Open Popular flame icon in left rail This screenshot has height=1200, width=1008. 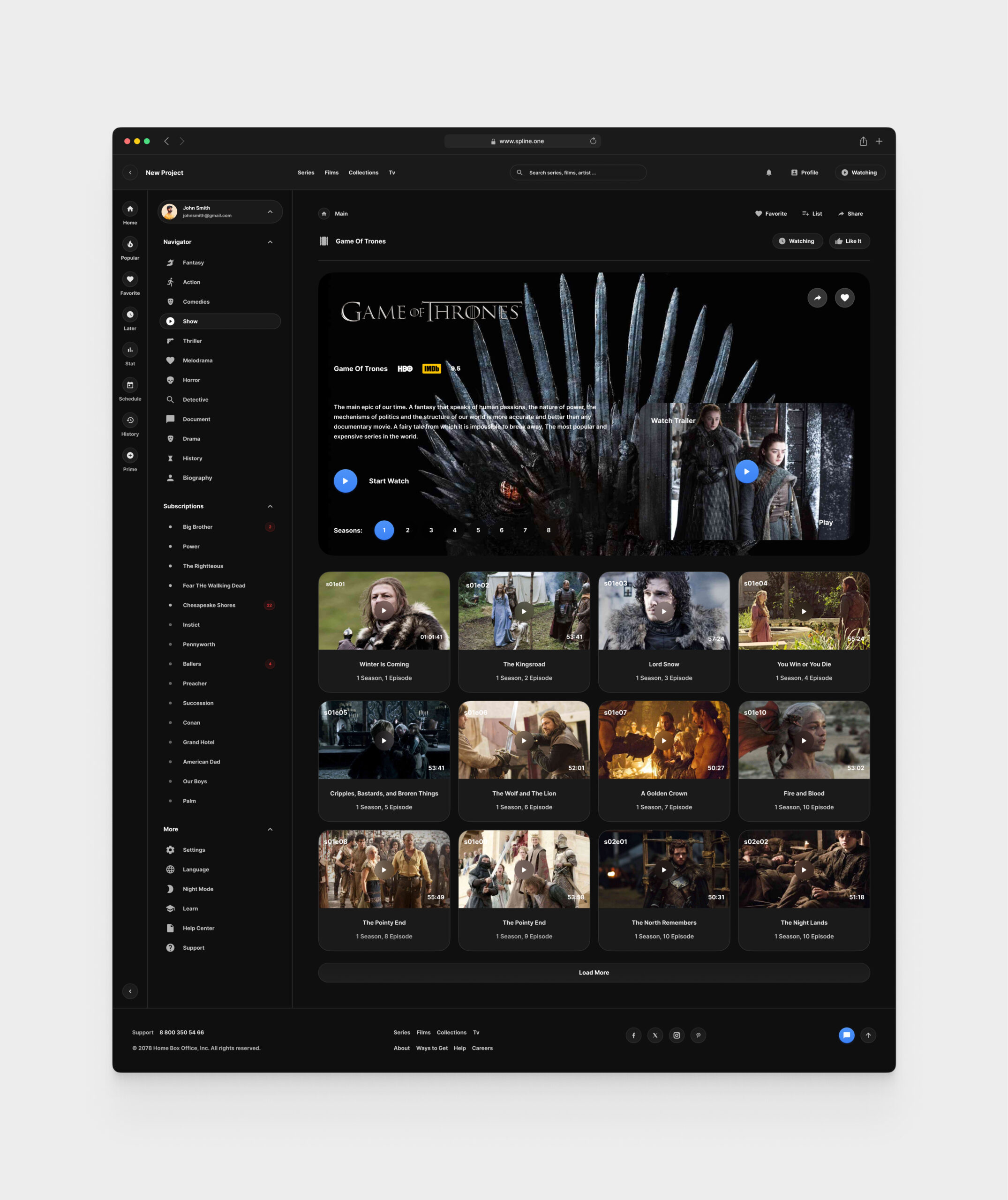[130, 244]
